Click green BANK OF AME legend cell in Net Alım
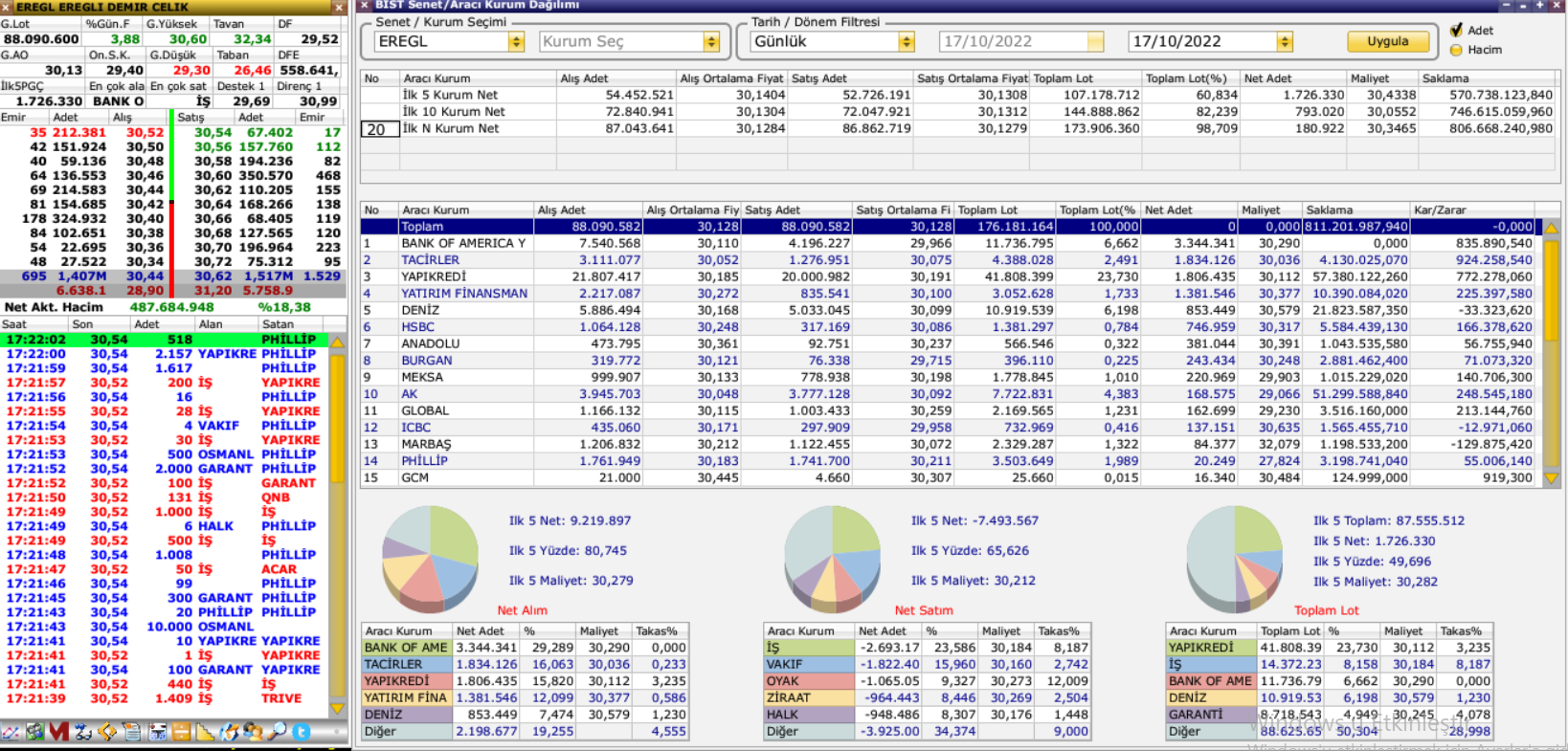This screenshot has height=751, width=1568. 406,648
